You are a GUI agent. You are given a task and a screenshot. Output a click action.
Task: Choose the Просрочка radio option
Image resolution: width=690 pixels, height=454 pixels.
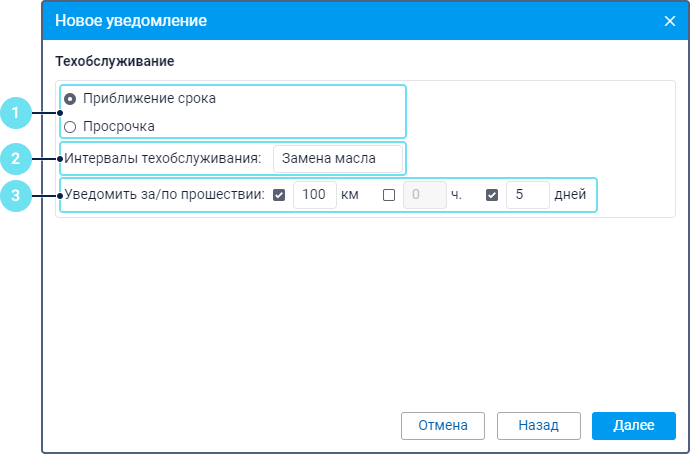point(70,127)
